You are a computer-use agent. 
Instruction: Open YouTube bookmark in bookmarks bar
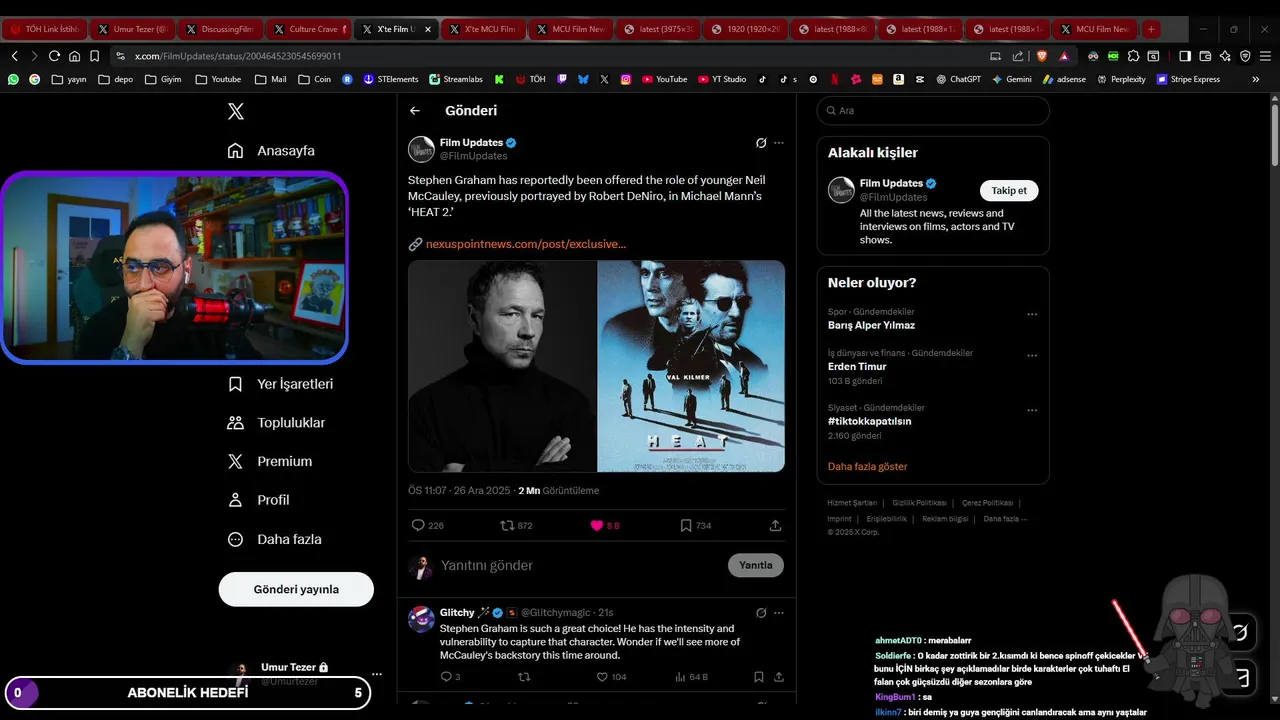coord(664,79)
